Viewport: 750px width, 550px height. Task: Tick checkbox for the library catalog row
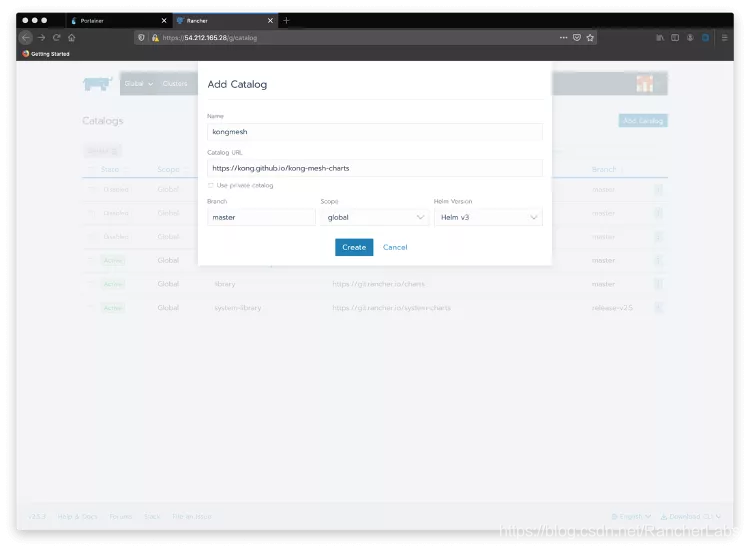91,284
